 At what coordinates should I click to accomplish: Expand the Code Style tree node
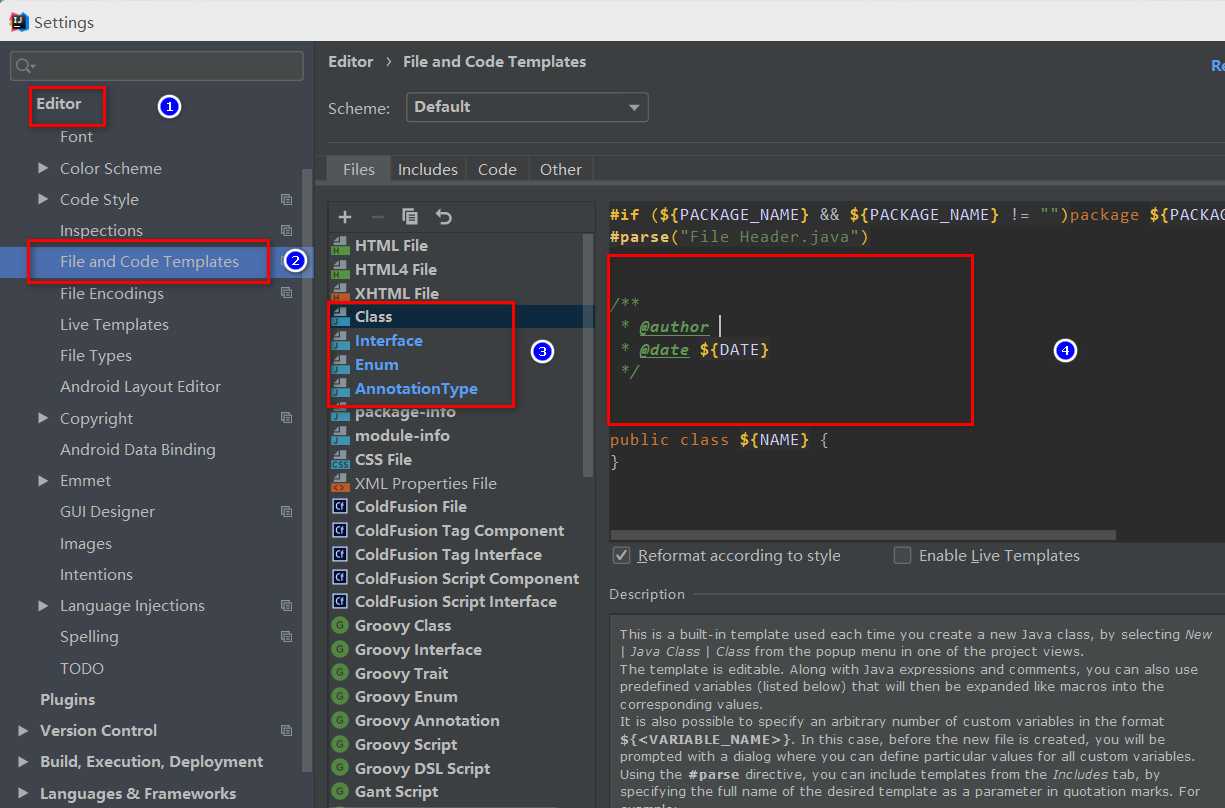tap(43, 199)
